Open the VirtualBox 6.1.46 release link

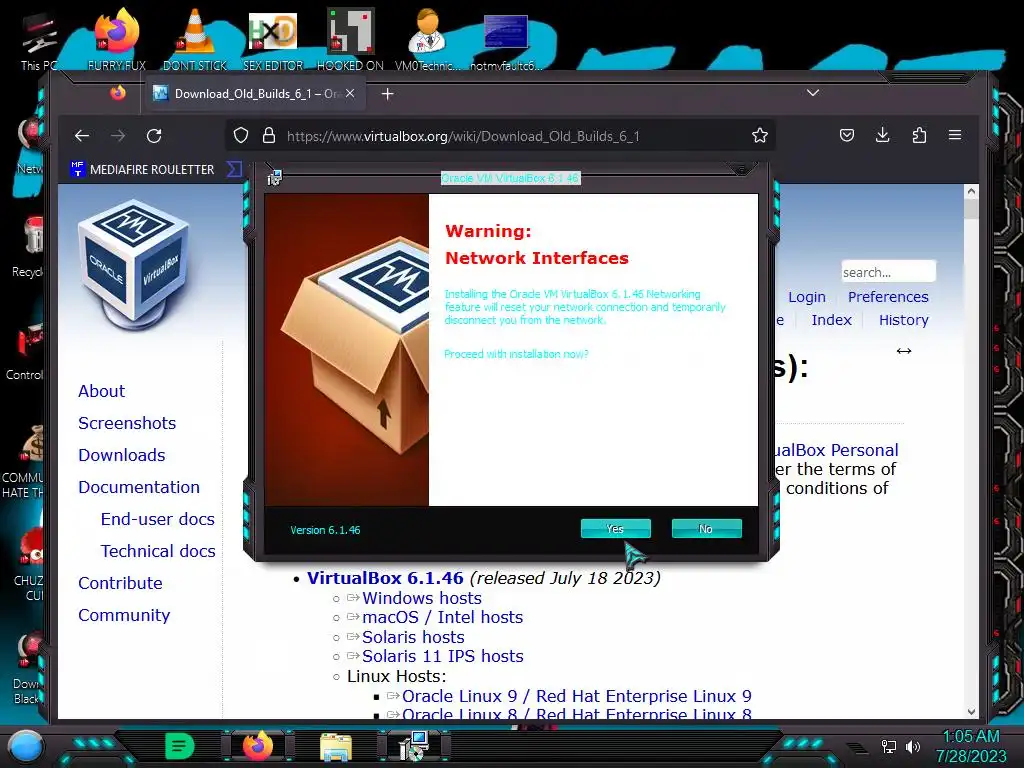pyautogui.click(x=385, y=578)
